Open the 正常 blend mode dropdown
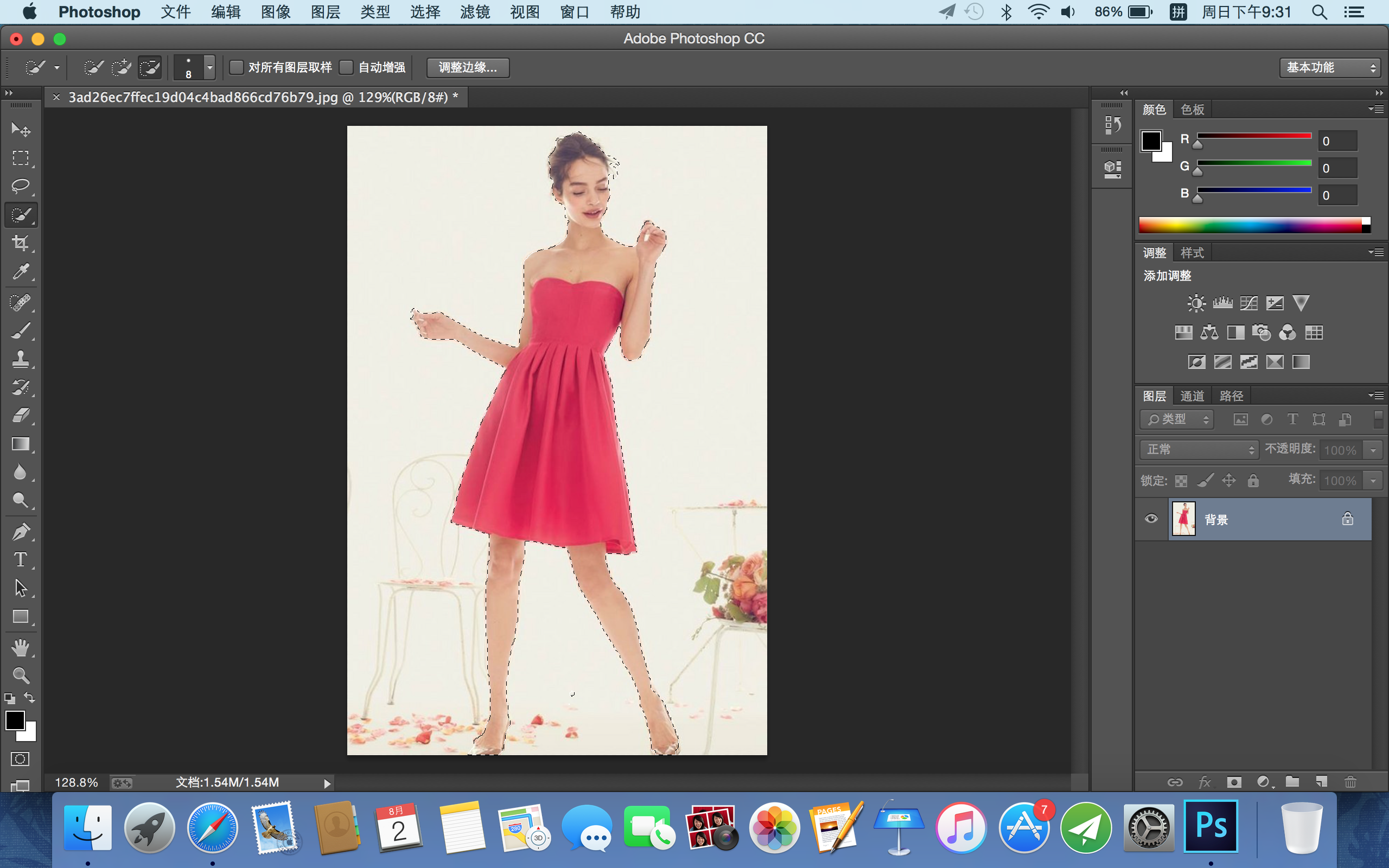1389x868 pixels. tap(1199, 450)
